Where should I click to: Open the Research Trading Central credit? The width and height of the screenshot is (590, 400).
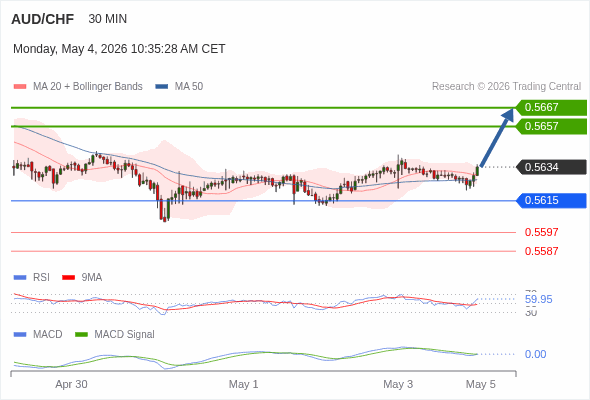coord(506,87)
